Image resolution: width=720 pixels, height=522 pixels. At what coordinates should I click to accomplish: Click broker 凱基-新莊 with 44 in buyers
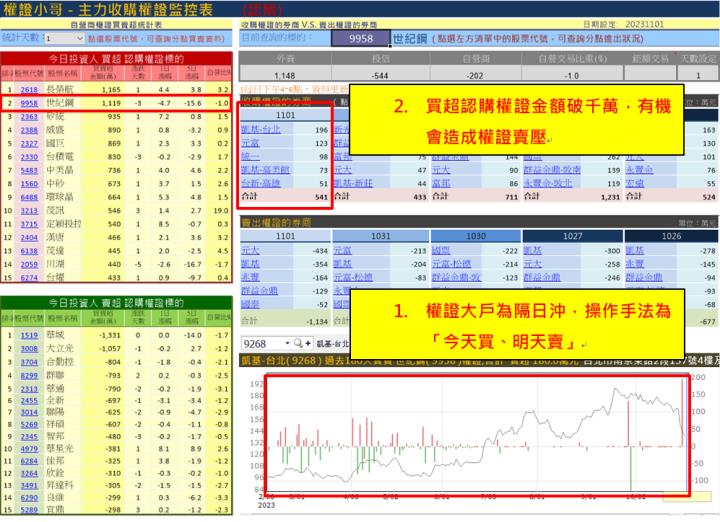tap(353, 183)
